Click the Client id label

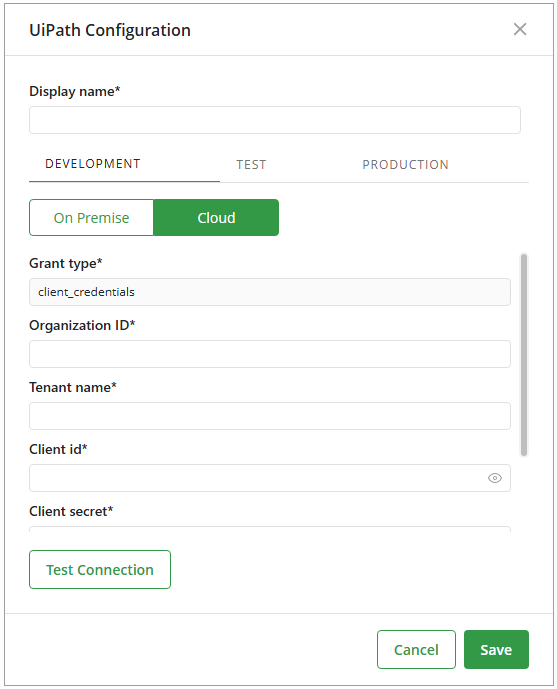[x=58, y=449]
